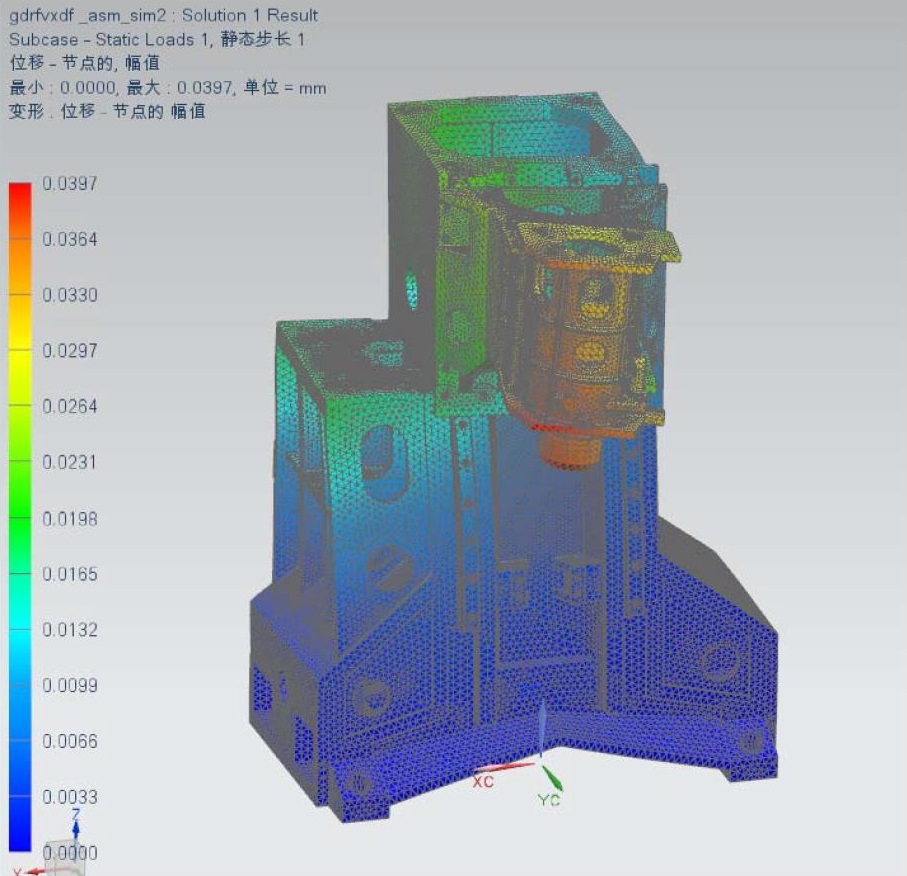Click the 0.0000 minimum legend value
The height and width of the screenshot is (876, 907).
coord(70,853)
